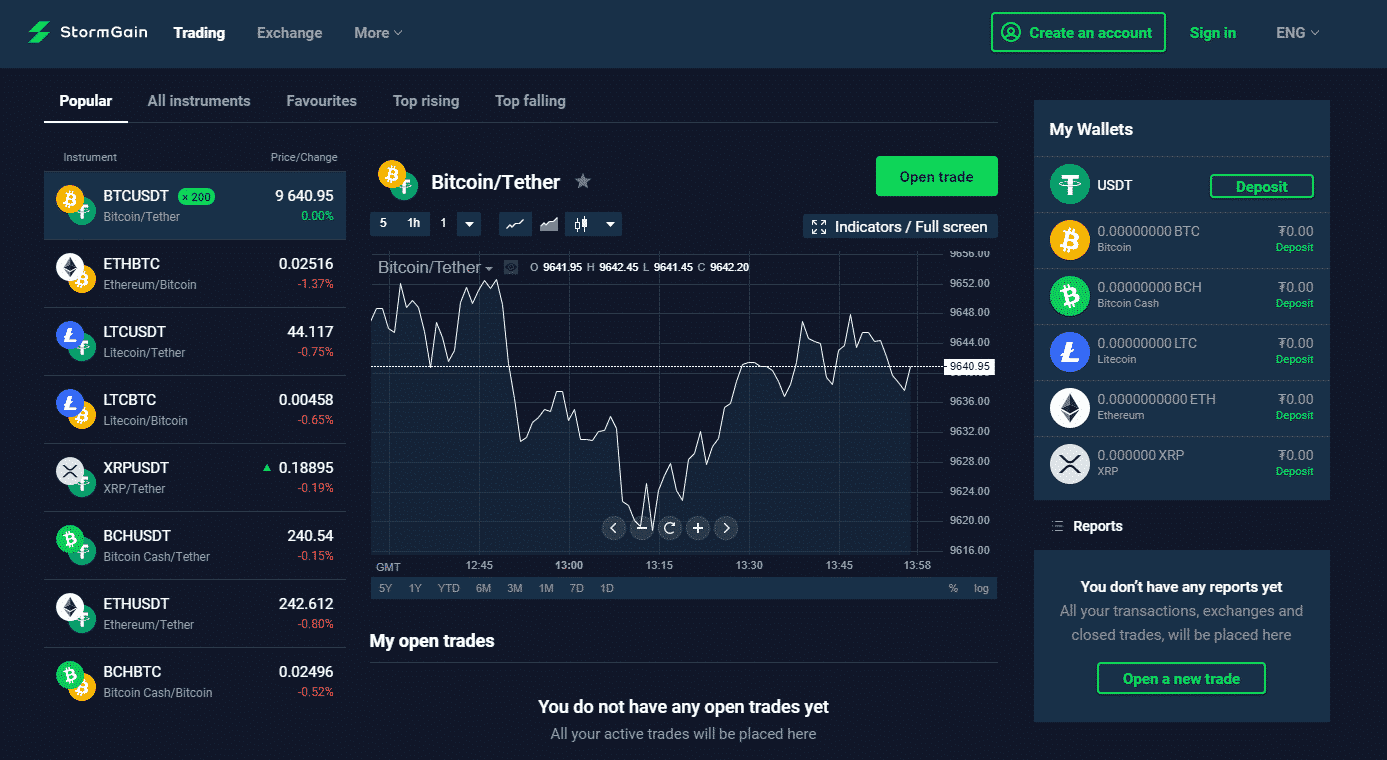Select the 5 minute interval
1387x760 pixels.
pyautogui.click(x=383, y=224)
